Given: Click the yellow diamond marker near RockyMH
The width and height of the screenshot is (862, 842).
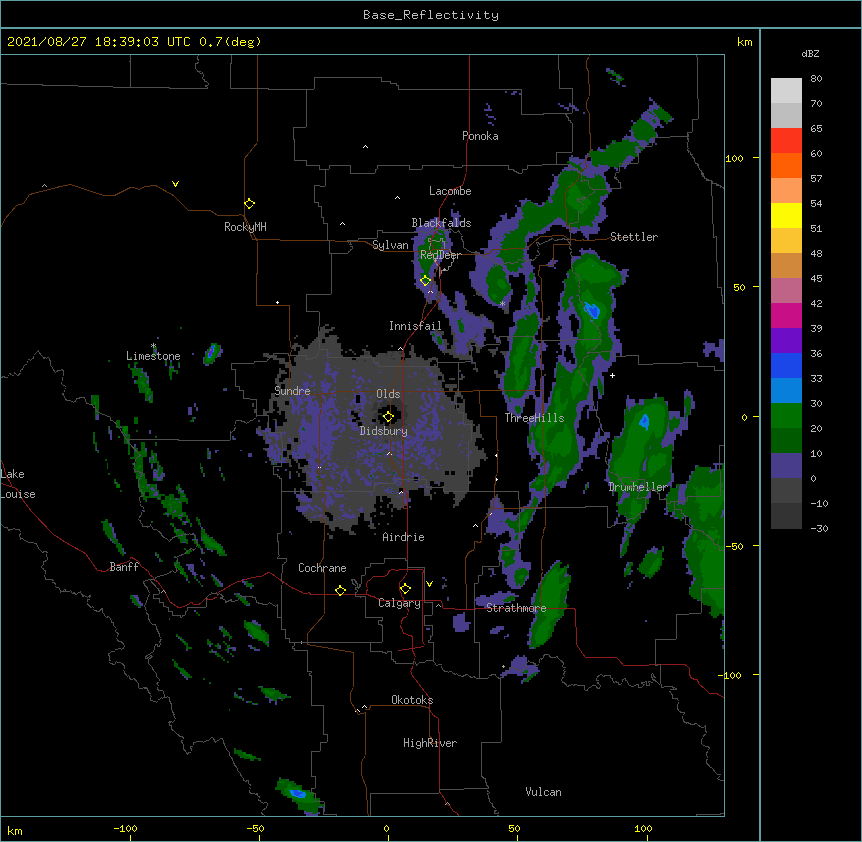Looking at the screenshot, I should [249, 204].
